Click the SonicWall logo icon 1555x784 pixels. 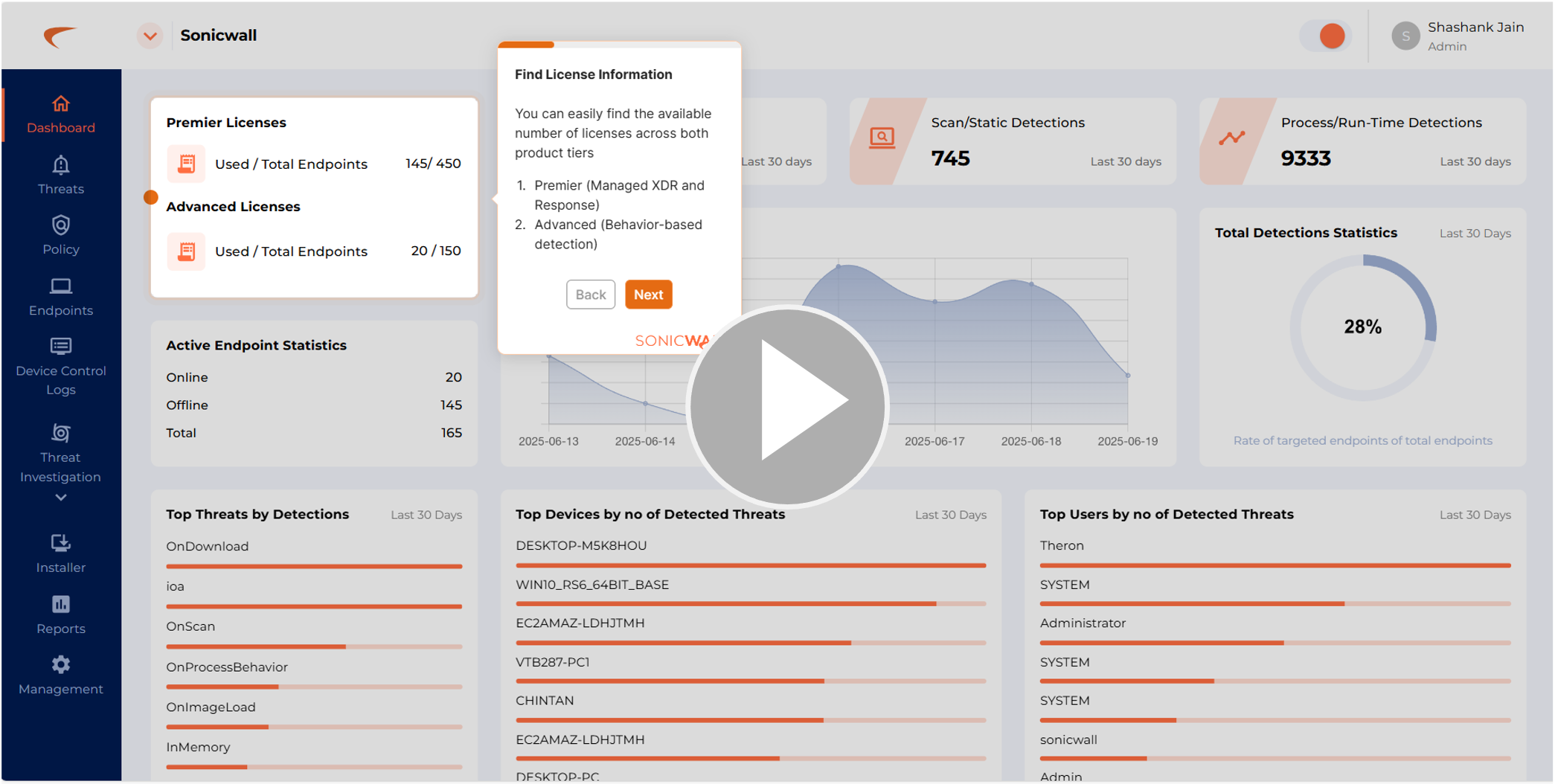[x=60, y=36]
